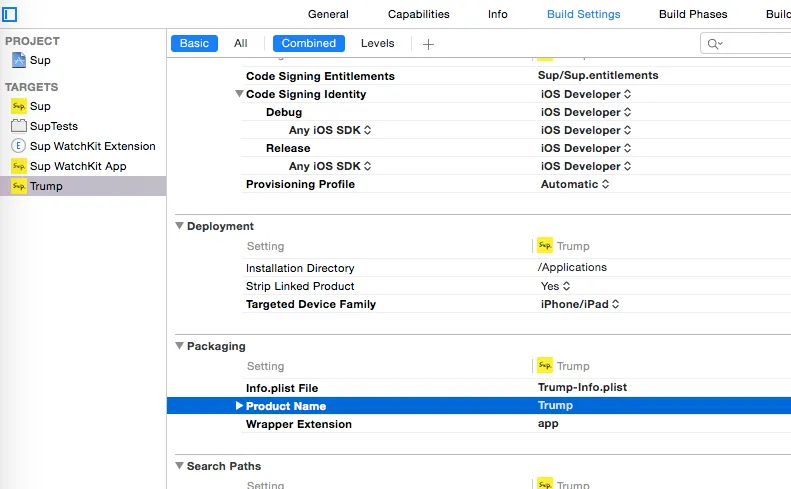Click the build settings search field
Screen dimensions: 791x489
coord(750,43)
